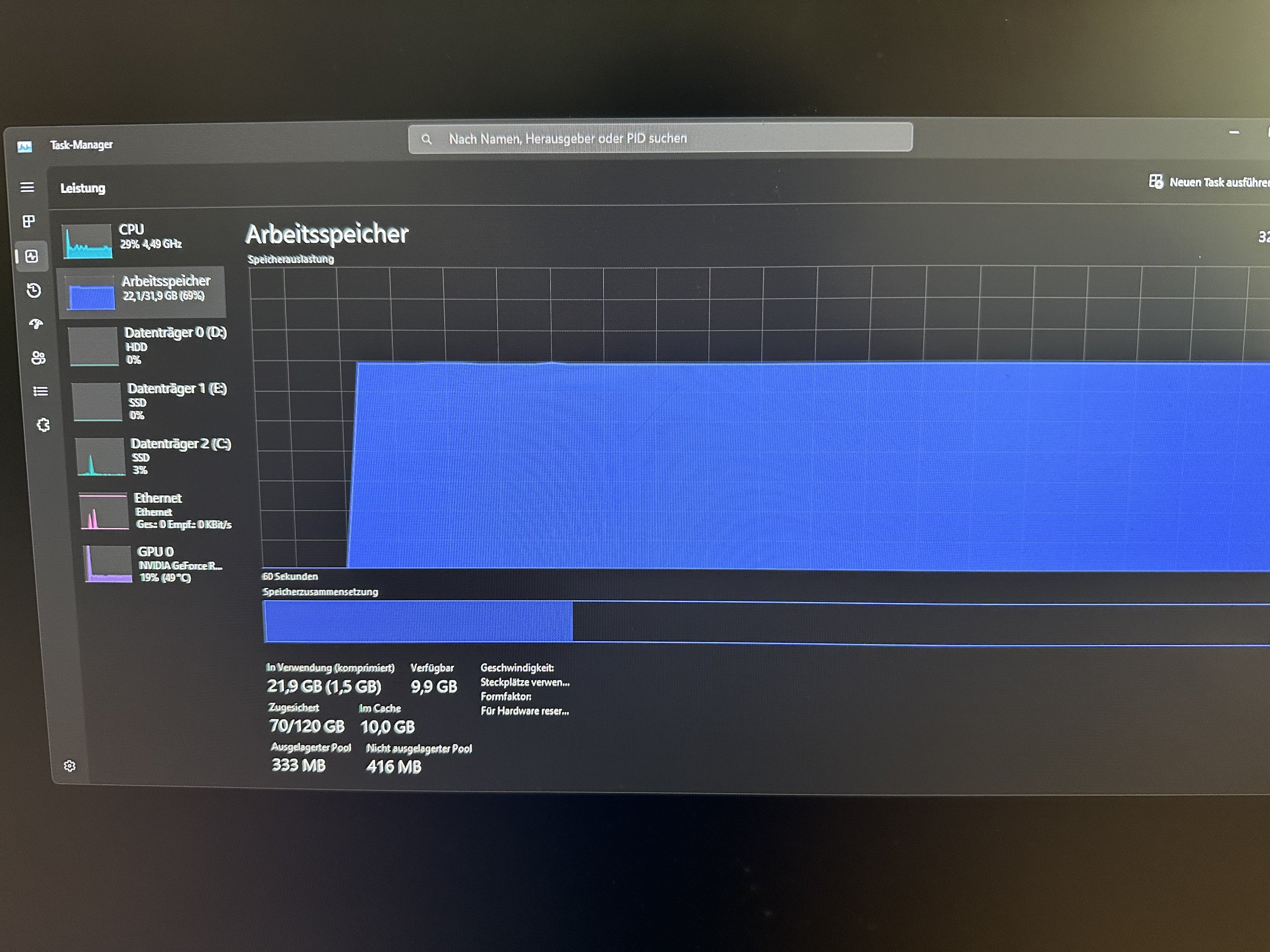Open the App-Verlauf history icon
Screen dimensions: 1270x952
coord(34,290)
